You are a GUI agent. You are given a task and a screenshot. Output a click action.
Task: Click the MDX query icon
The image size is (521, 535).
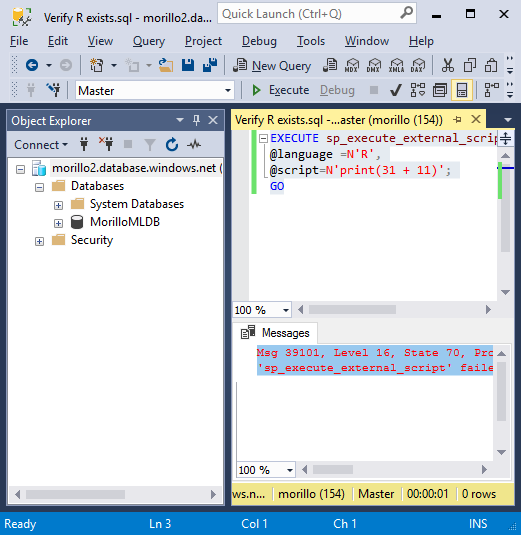(x=351, y=65)
